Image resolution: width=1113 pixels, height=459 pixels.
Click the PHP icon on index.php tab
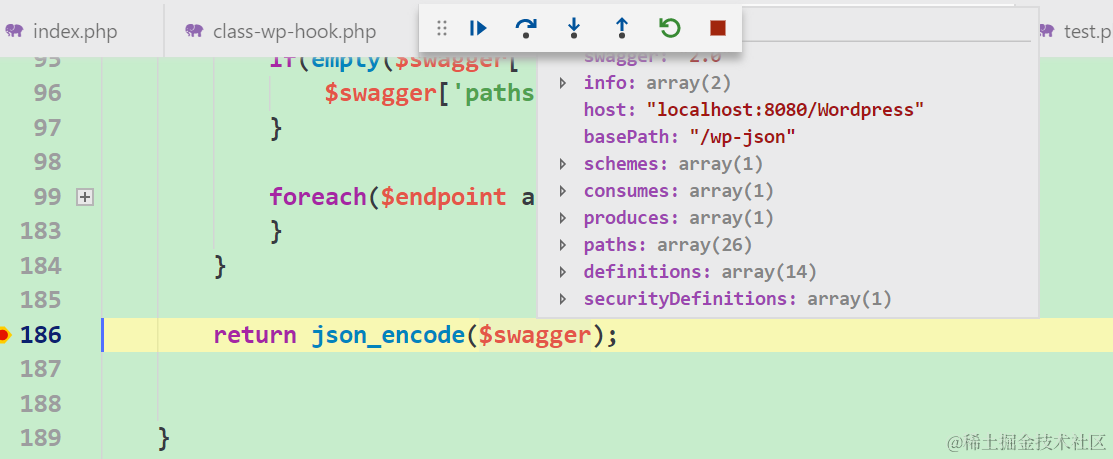14,31
